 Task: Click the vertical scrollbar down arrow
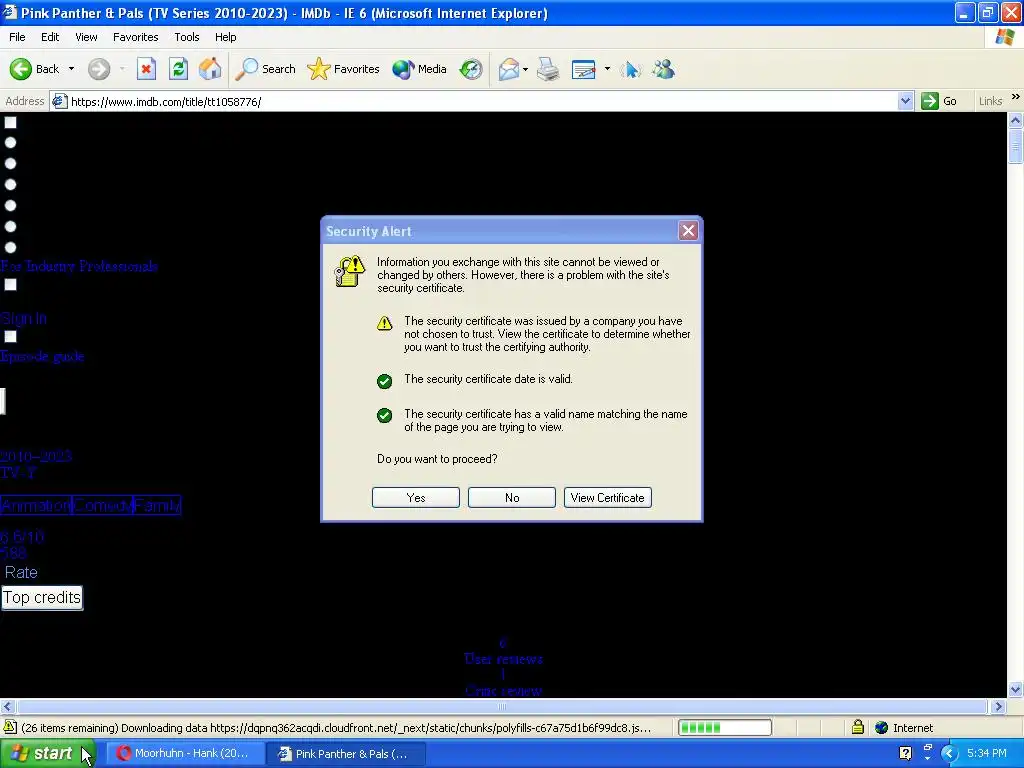(x=1016, y=689)
